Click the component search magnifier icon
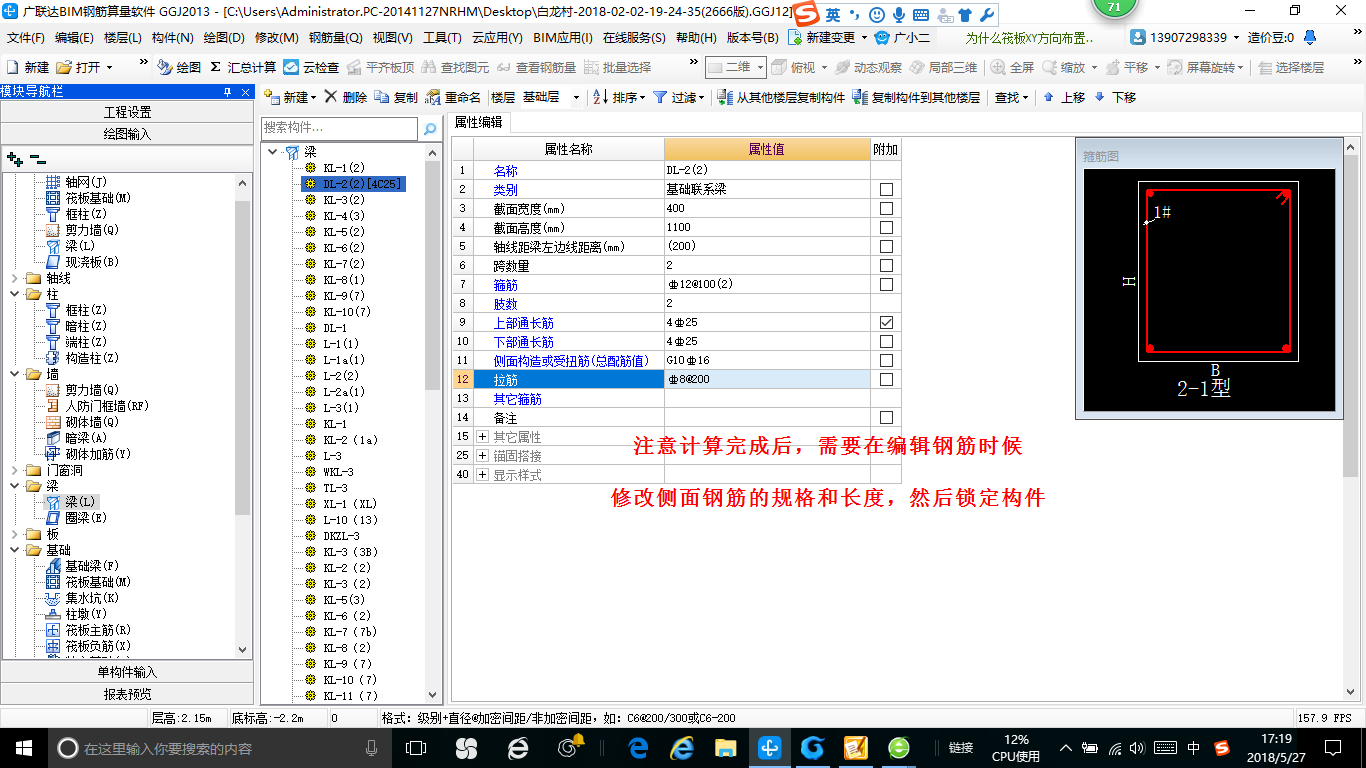 [430, 129]
